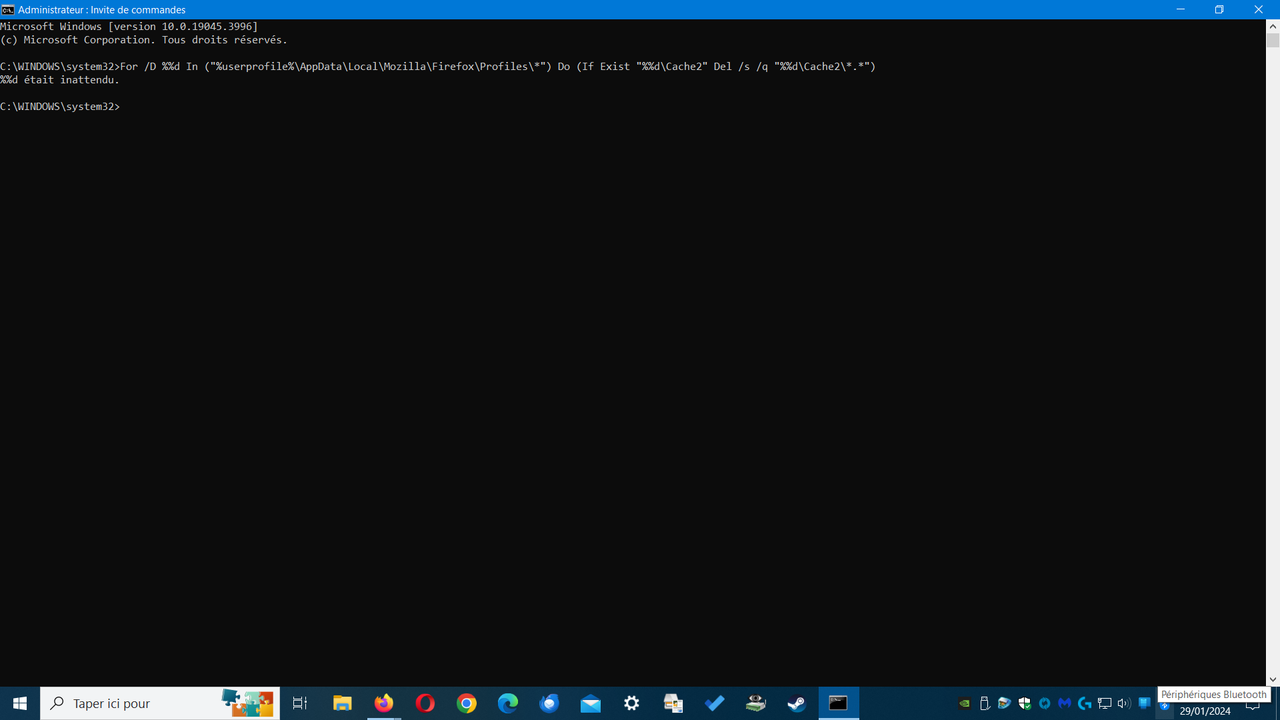Open Malwarebytes from the system tray

click(x=1064, y=703)
